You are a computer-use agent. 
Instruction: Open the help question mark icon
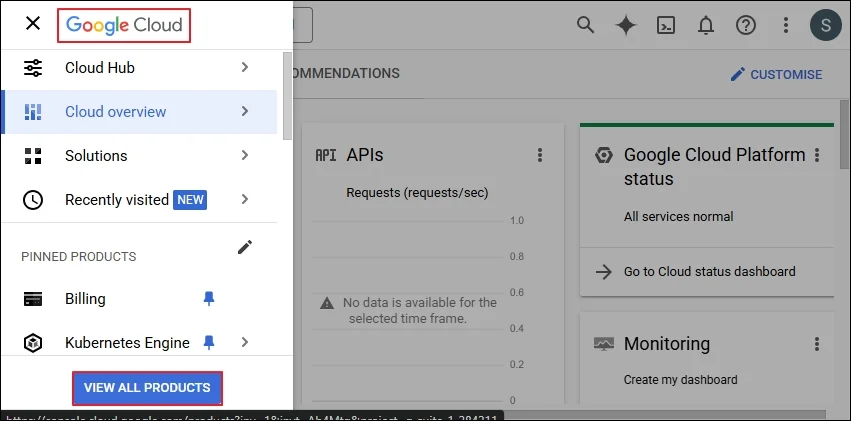(746, 25)
